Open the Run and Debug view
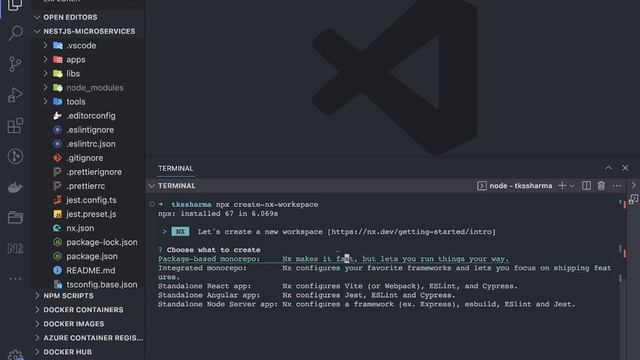The height and width of the screenshot is (360, 640). 15,95
